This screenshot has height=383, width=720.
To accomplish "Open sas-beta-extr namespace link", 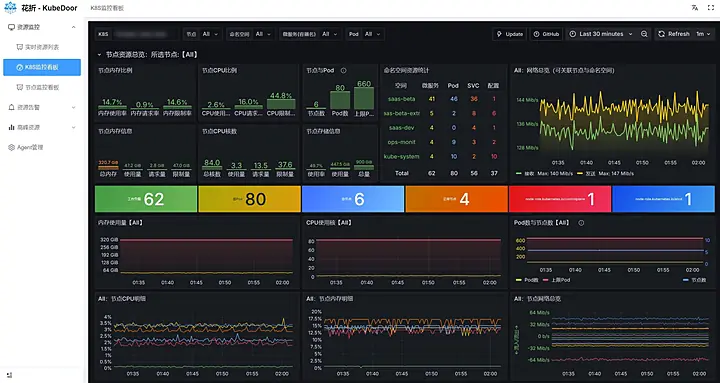I will click(x=402, y=113).
